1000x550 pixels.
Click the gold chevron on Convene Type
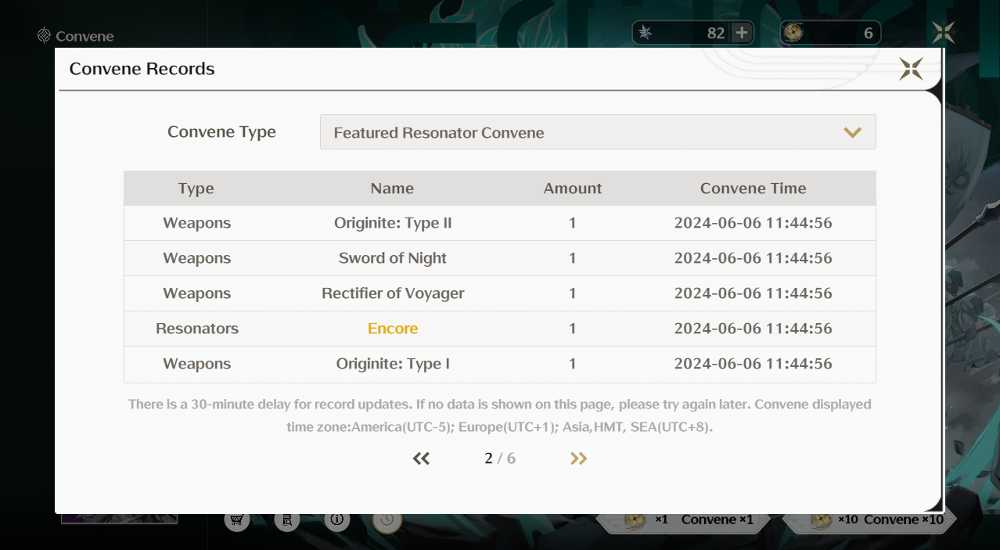(853, 133)
